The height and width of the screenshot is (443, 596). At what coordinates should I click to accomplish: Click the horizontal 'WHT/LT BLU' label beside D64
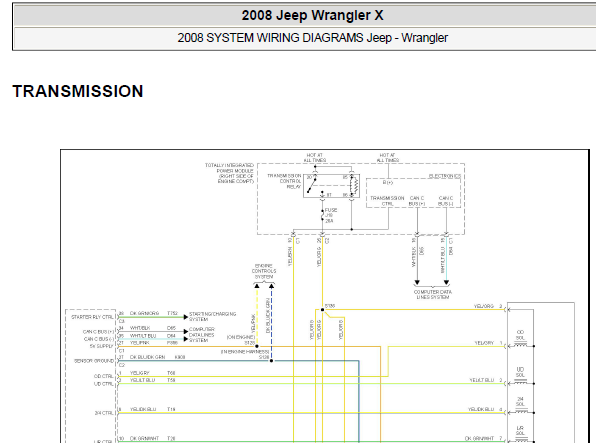tap(143, 336)
